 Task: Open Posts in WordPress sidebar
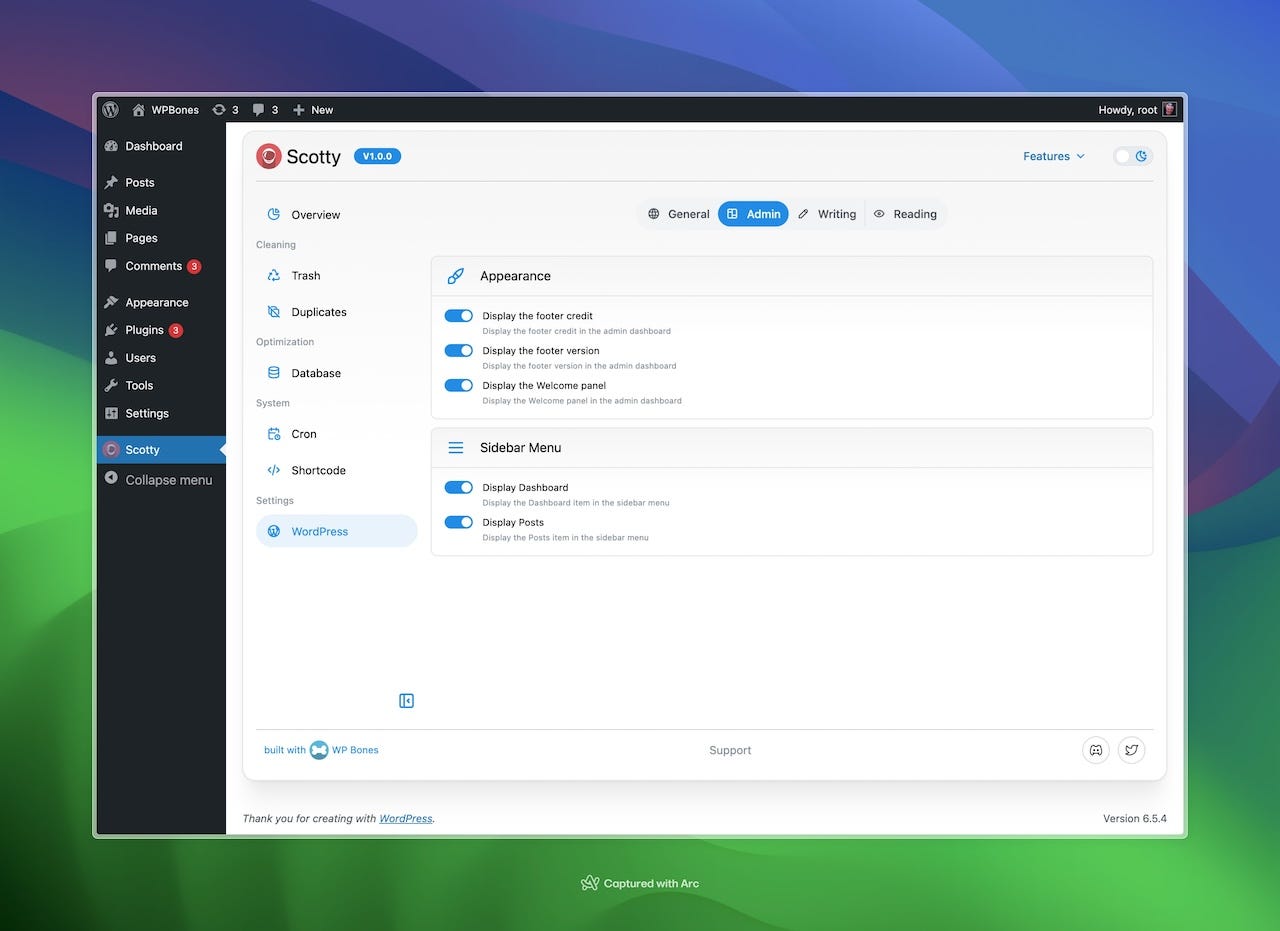tap(161, 182)
